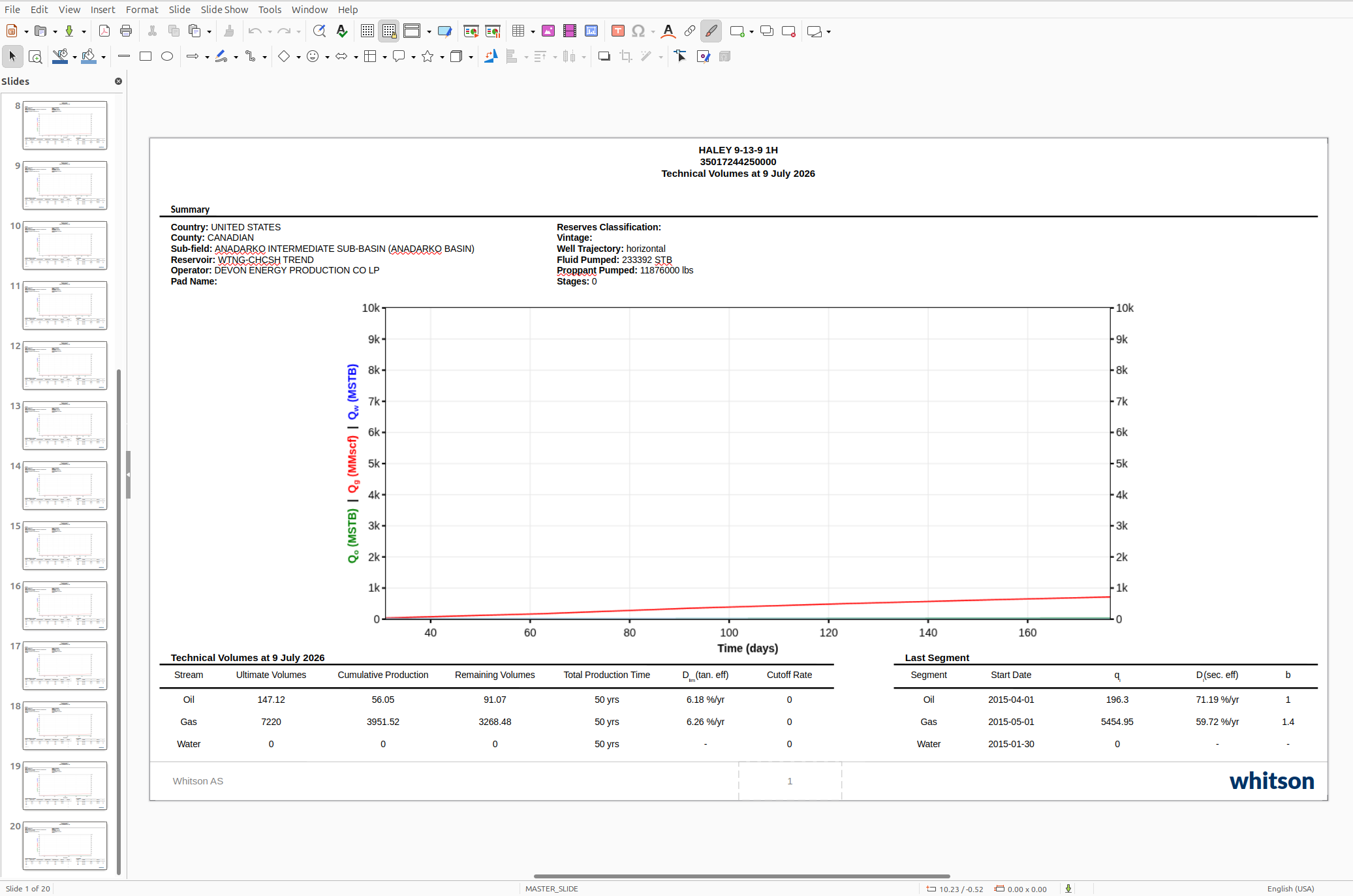Expand the New document dropdown arrow
1353x896 pixels.
[26, 32]
